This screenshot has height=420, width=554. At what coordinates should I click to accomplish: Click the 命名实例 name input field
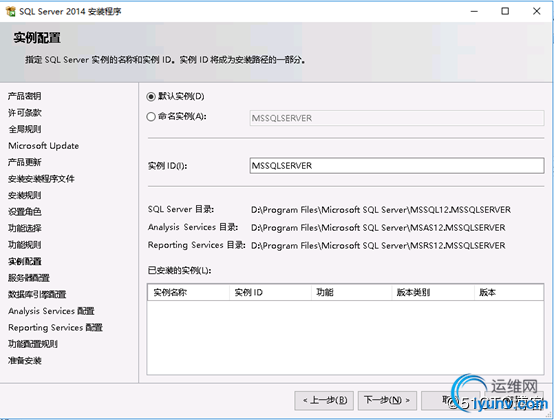[397, 118]
